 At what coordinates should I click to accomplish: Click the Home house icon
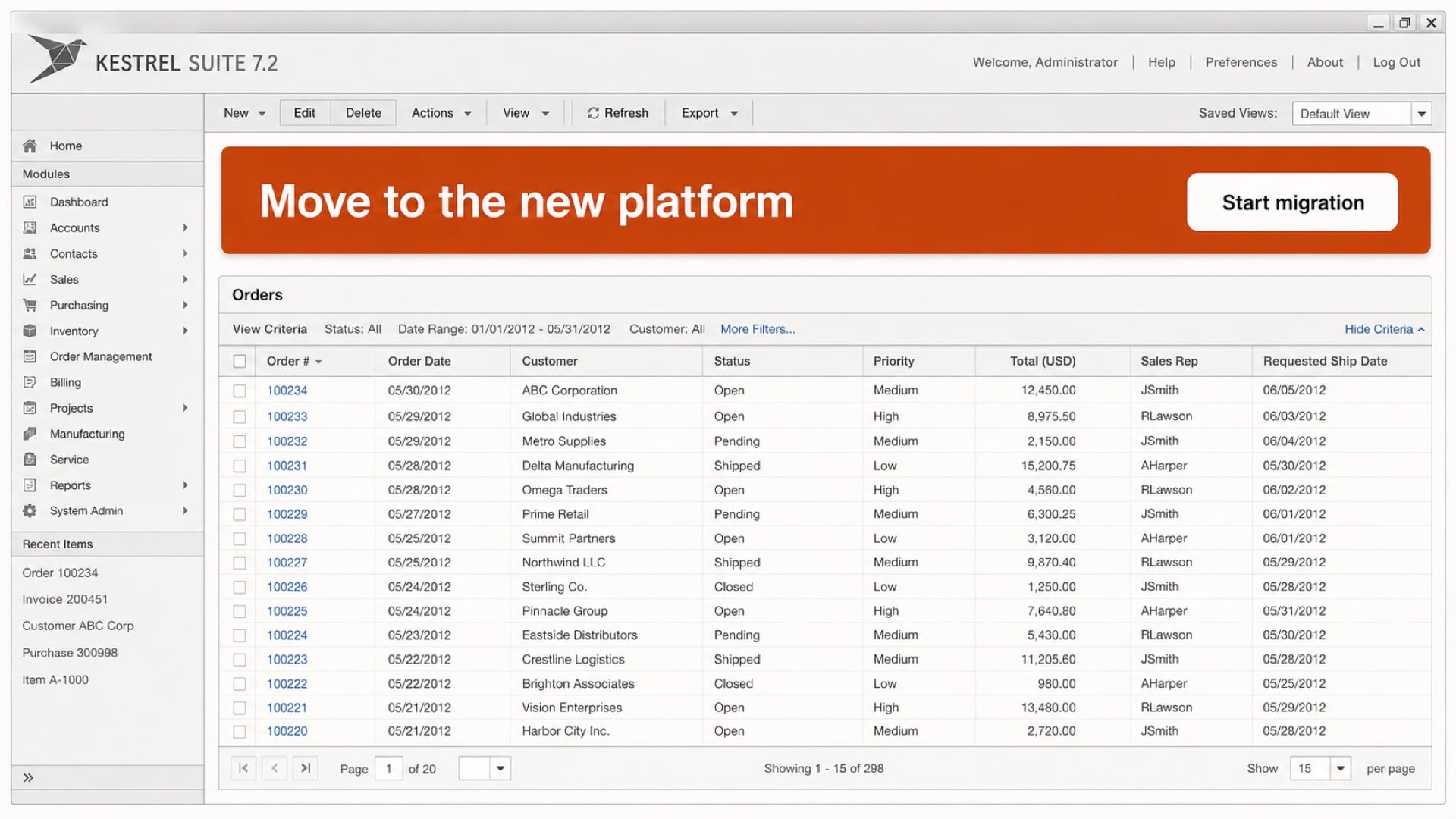(30, 146)
